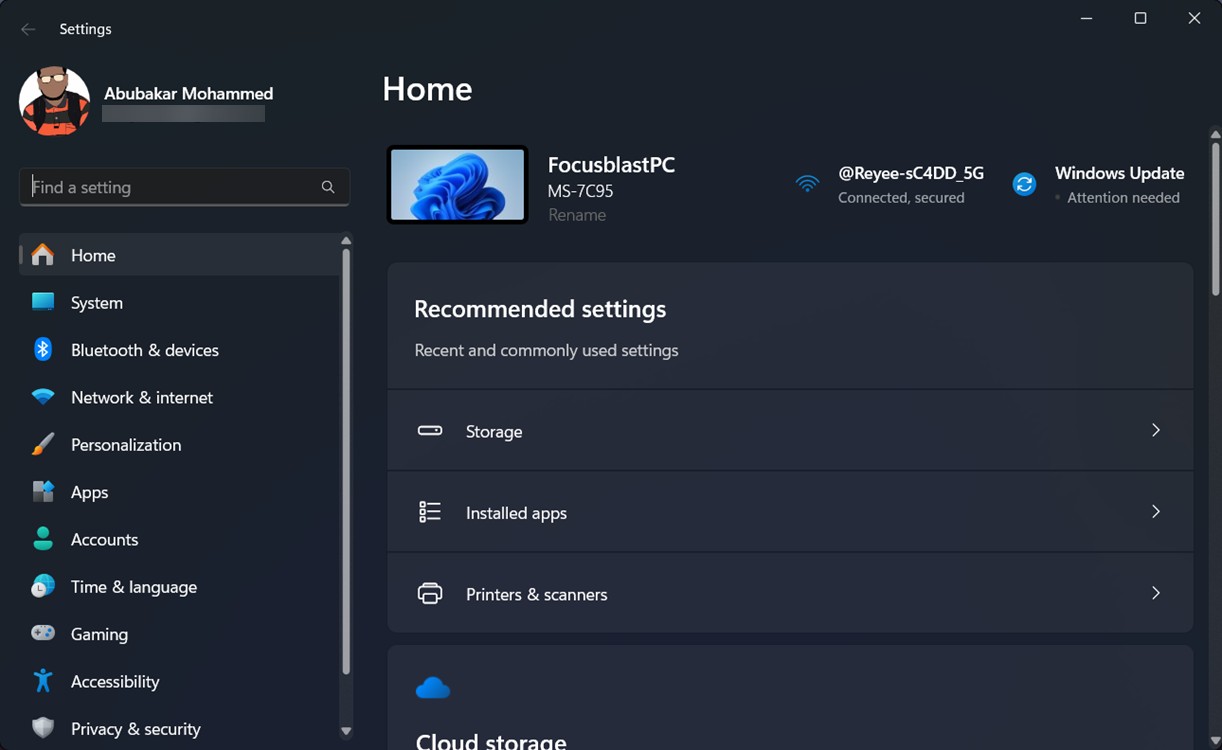Go to Accounts settings
Screen dimensions: 1222x750
pos(179,539)
